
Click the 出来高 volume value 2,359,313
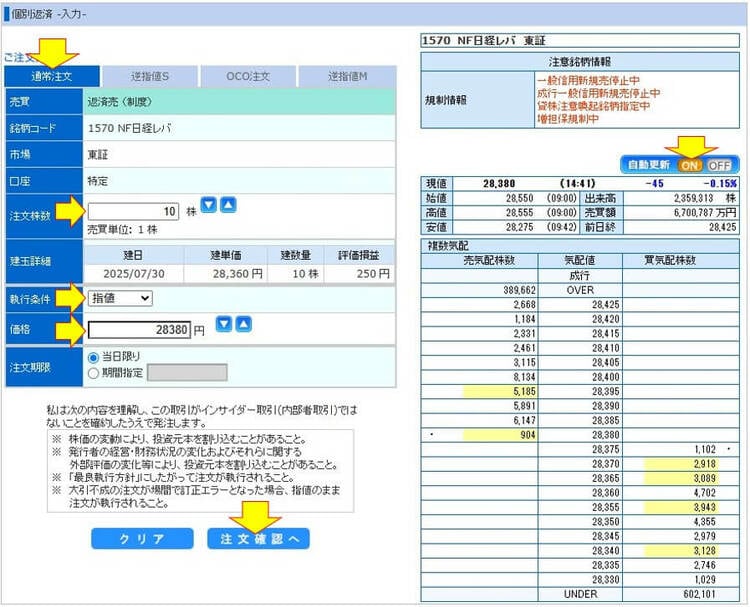694,198
